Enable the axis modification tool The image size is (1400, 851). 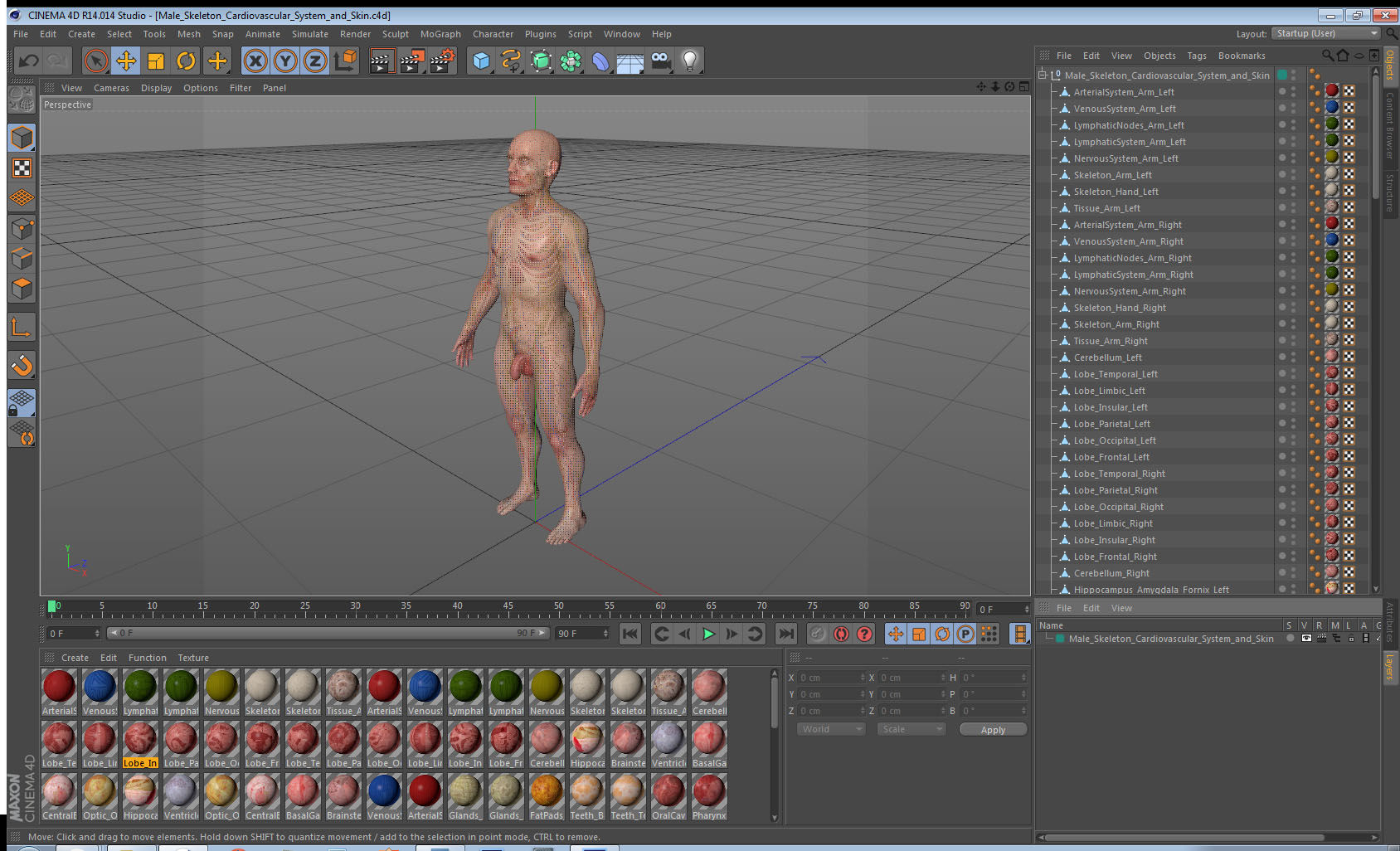[22, 328]
